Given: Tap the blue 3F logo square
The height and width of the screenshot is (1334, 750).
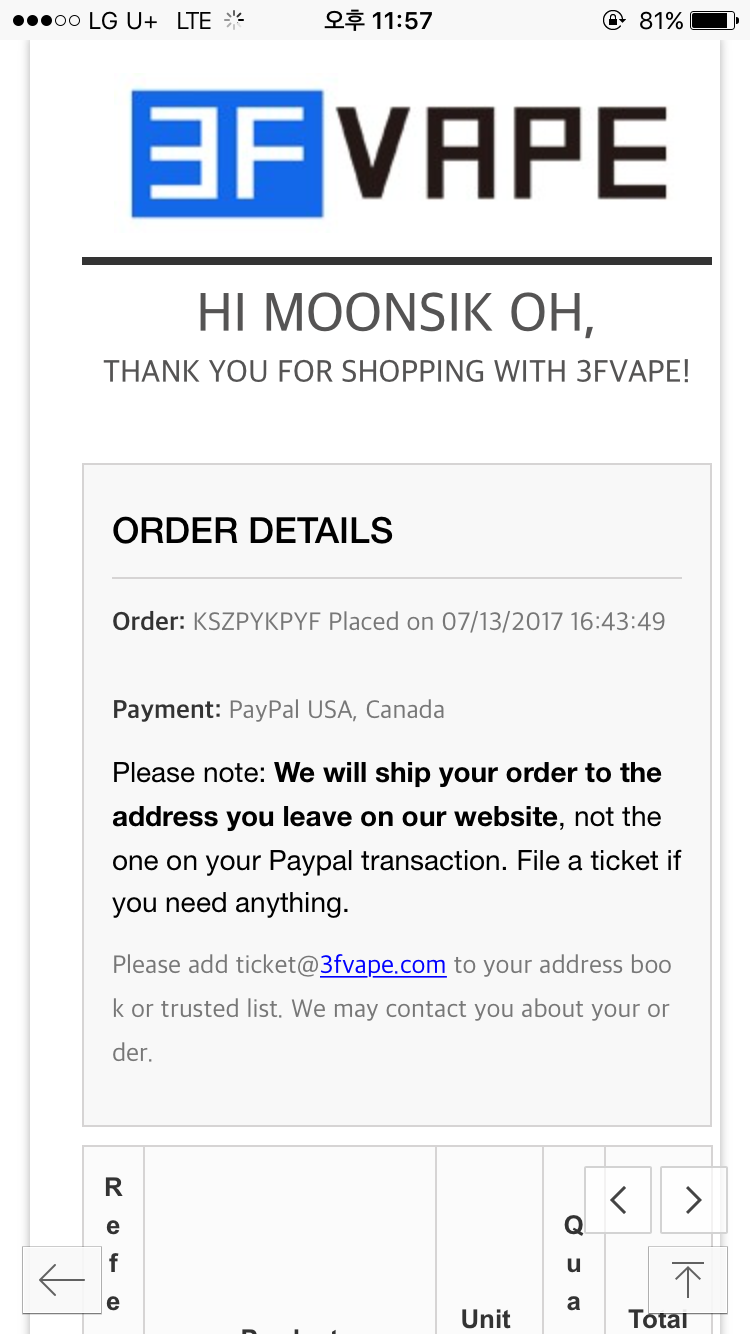Looking at the screenshot, I should coord(228,153).
